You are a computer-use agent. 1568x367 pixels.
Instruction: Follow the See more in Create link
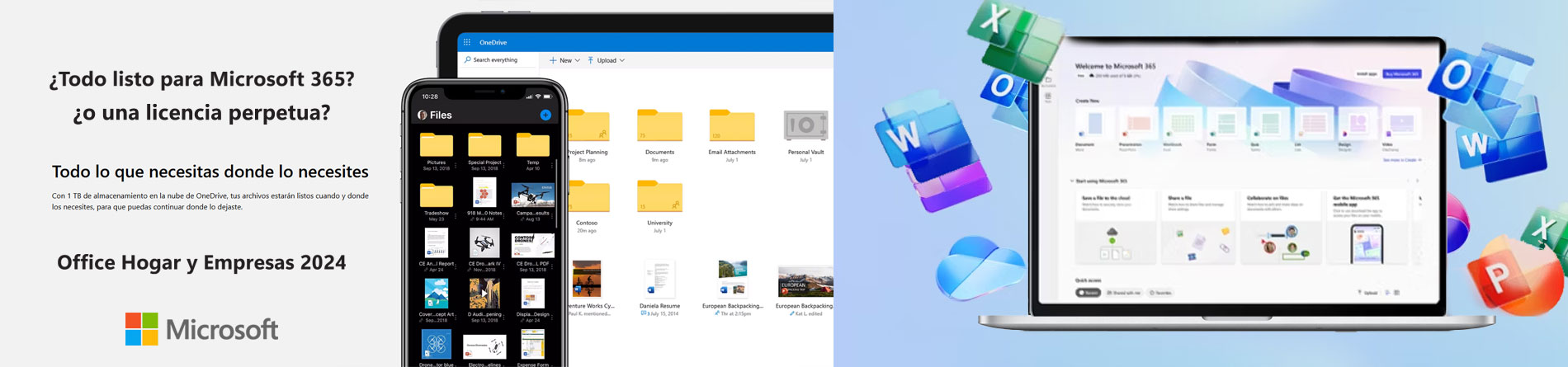pyautogui.click(x=1400, y=160)
